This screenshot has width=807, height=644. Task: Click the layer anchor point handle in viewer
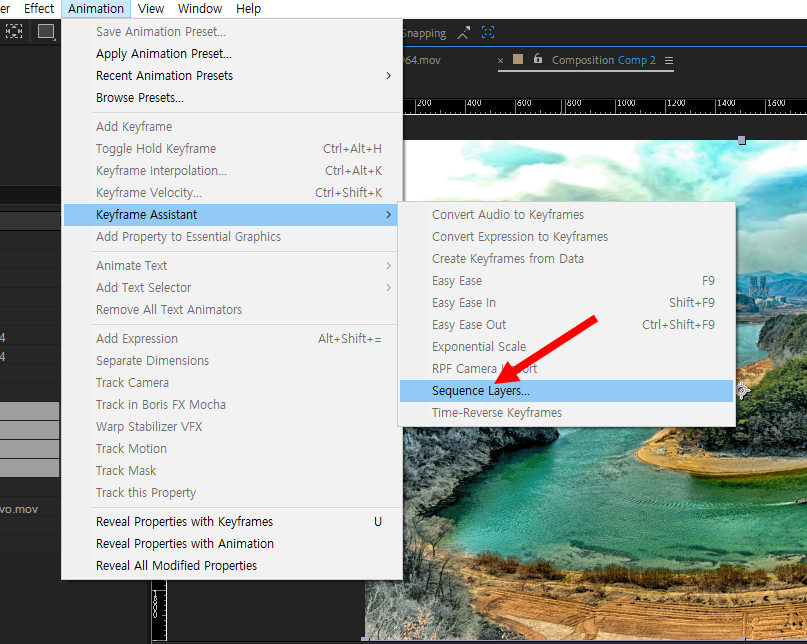coord(742,391)
